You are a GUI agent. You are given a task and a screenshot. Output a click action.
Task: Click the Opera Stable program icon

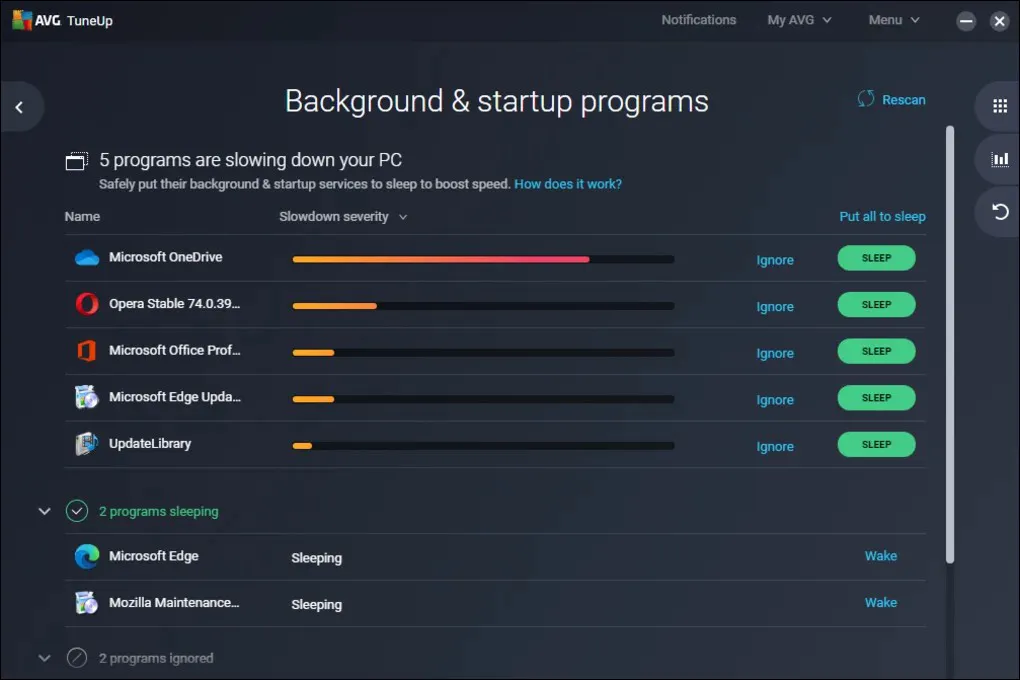(x=87, y=304)
